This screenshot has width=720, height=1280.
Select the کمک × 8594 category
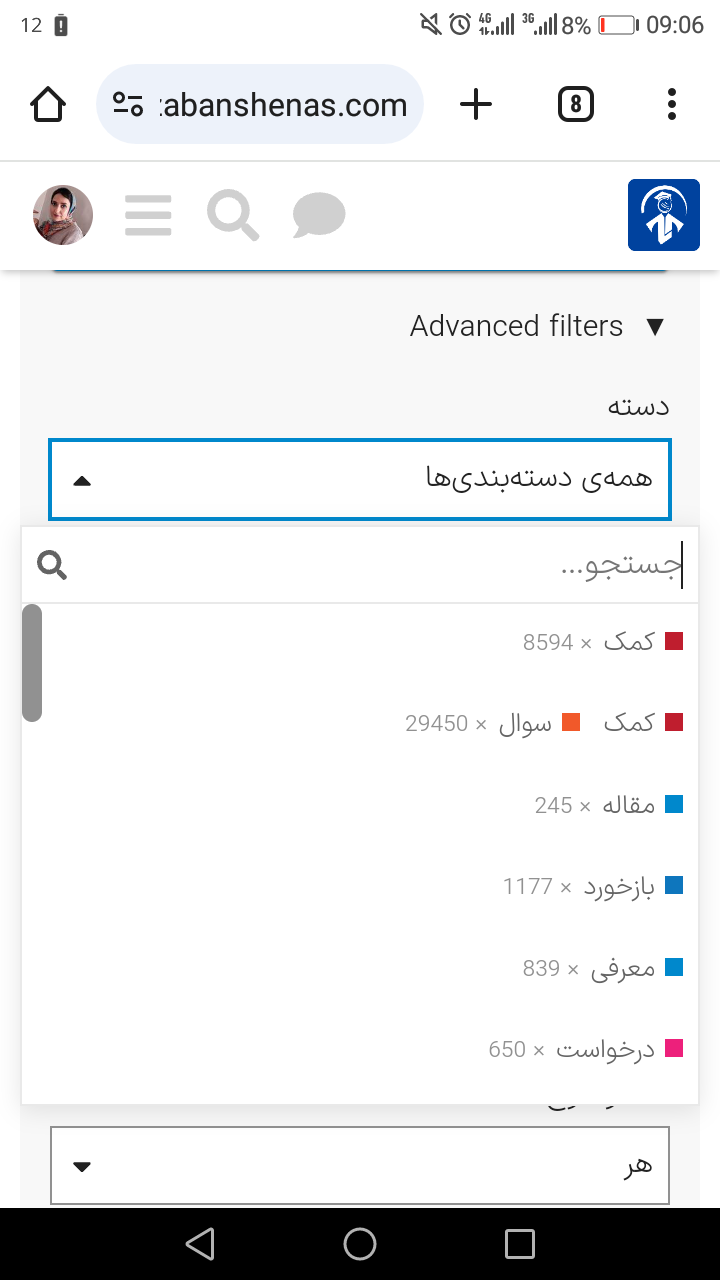(360, 642)
